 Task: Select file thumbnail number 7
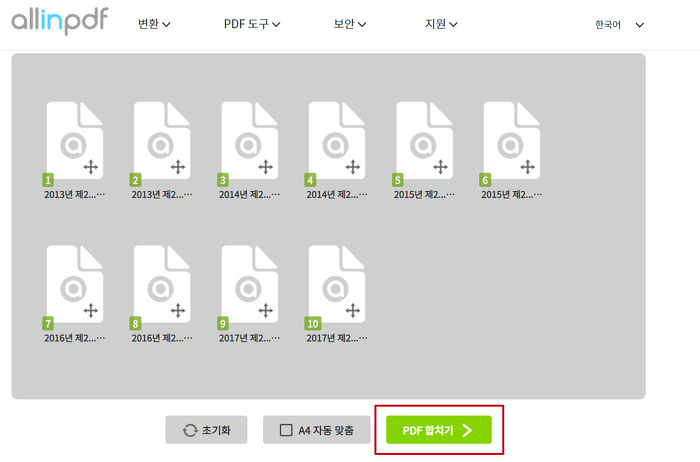75,284
